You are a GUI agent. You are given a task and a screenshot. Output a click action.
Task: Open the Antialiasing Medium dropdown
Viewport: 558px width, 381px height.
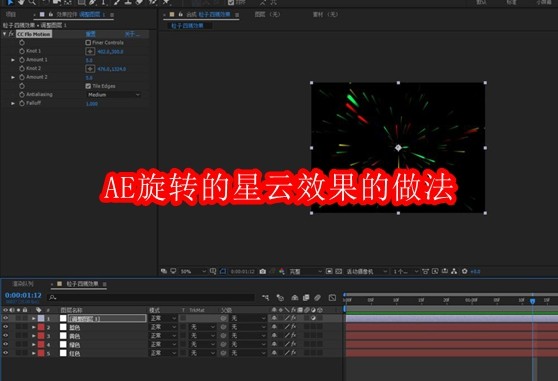(114, 95)
